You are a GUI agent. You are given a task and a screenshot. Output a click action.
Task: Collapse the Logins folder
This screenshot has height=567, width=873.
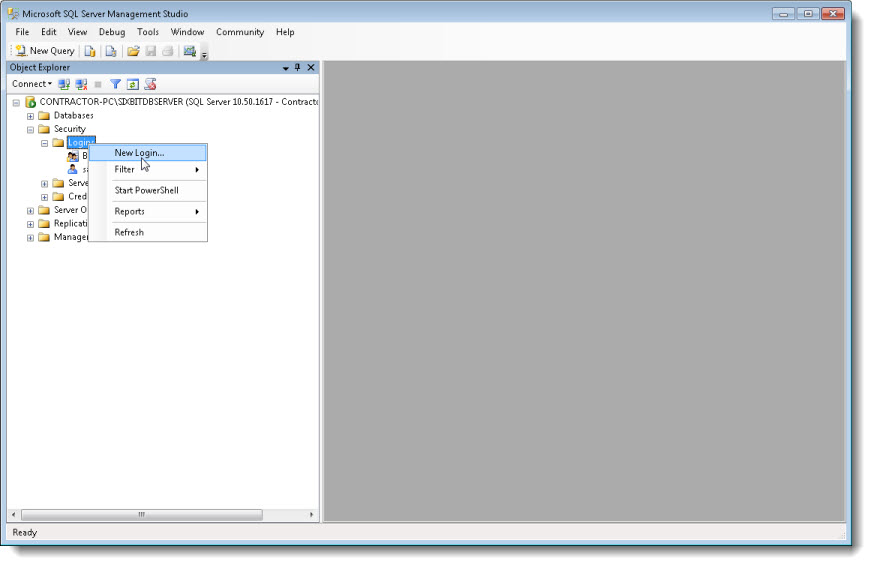[x=45, y=144]
